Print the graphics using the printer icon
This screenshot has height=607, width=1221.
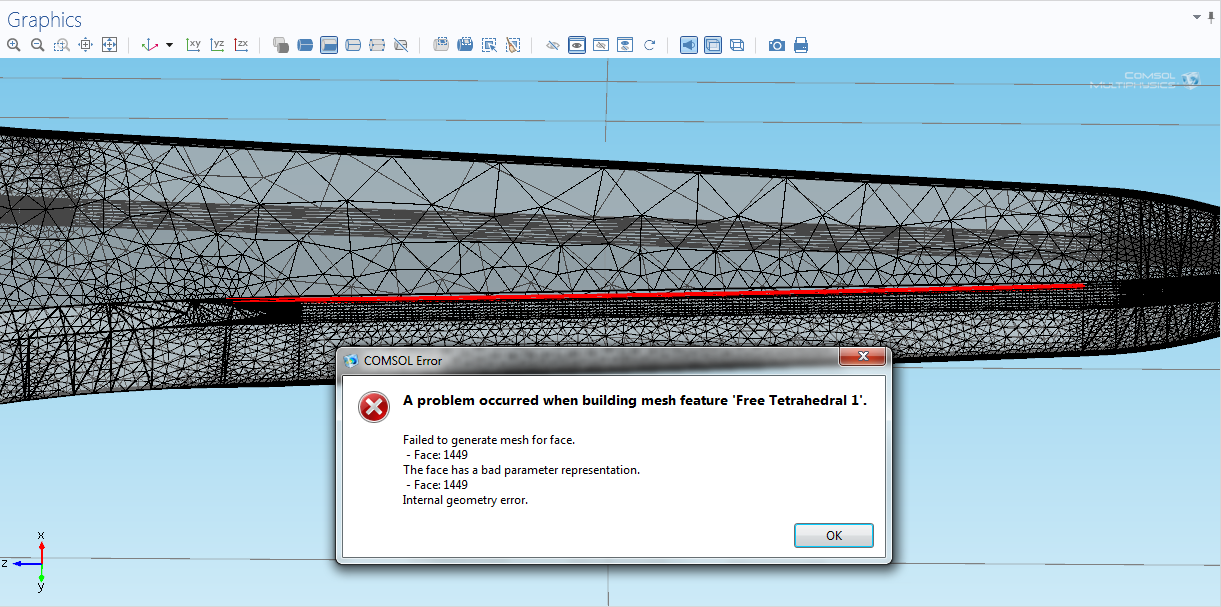tap(801, 45)
